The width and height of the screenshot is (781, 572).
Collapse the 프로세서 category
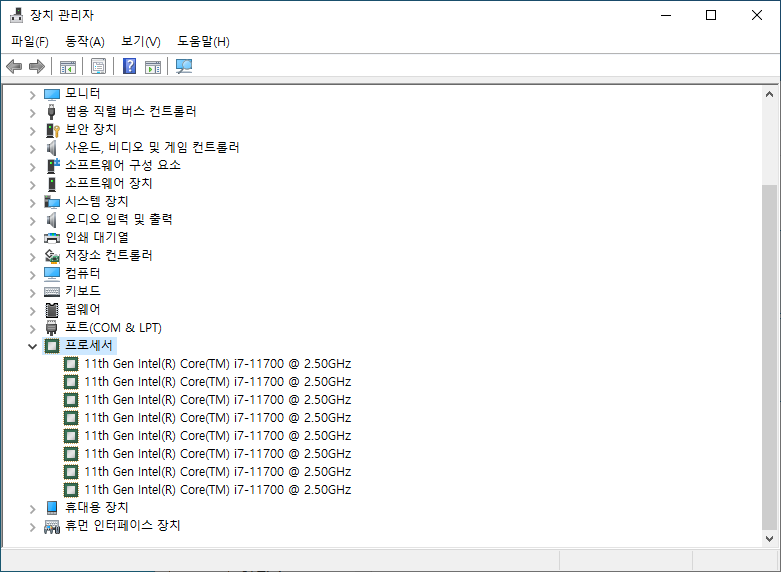click(x=32, y=346)
